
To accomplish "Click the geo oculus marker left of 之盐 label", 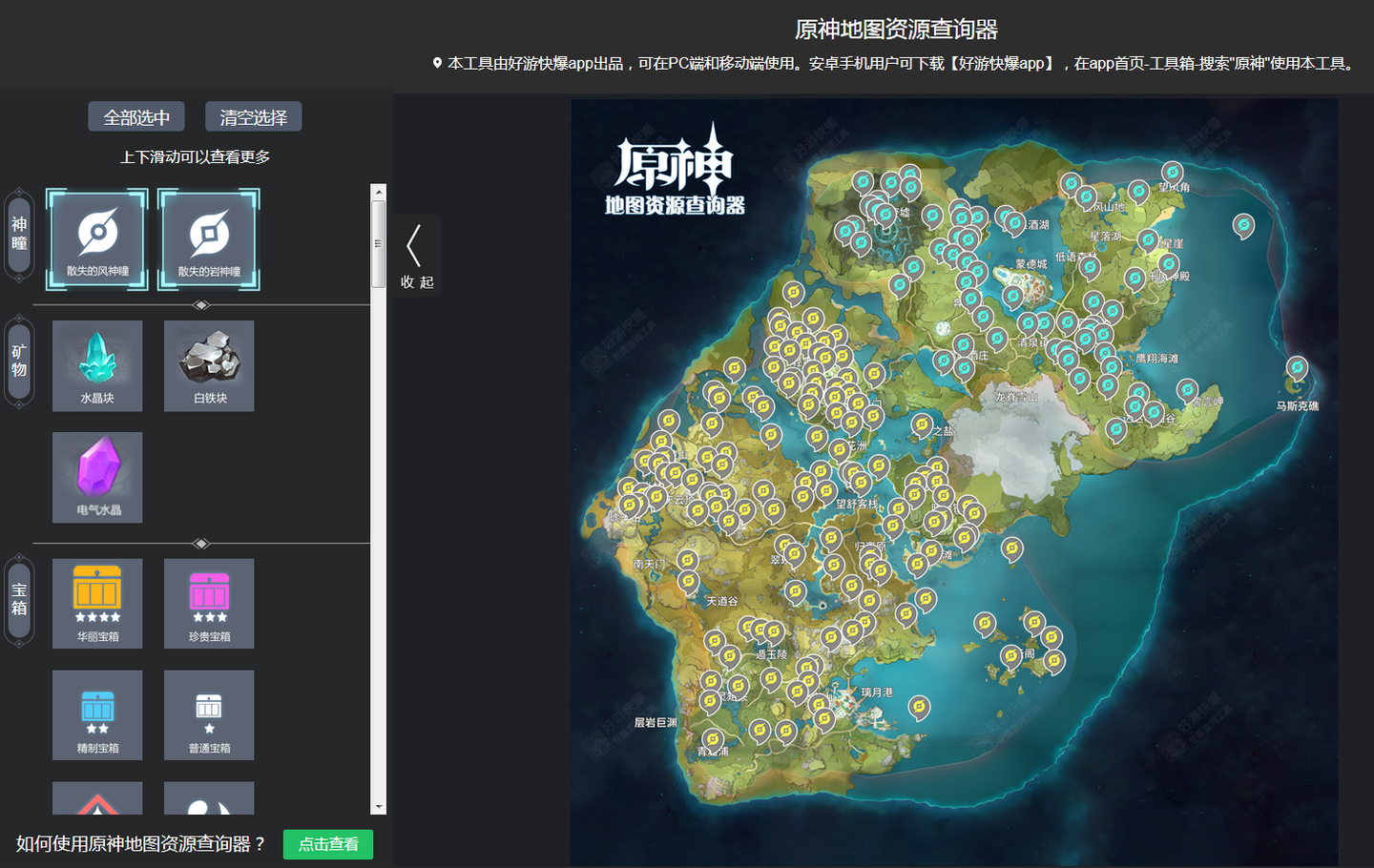I will click(x=921, y=424).
